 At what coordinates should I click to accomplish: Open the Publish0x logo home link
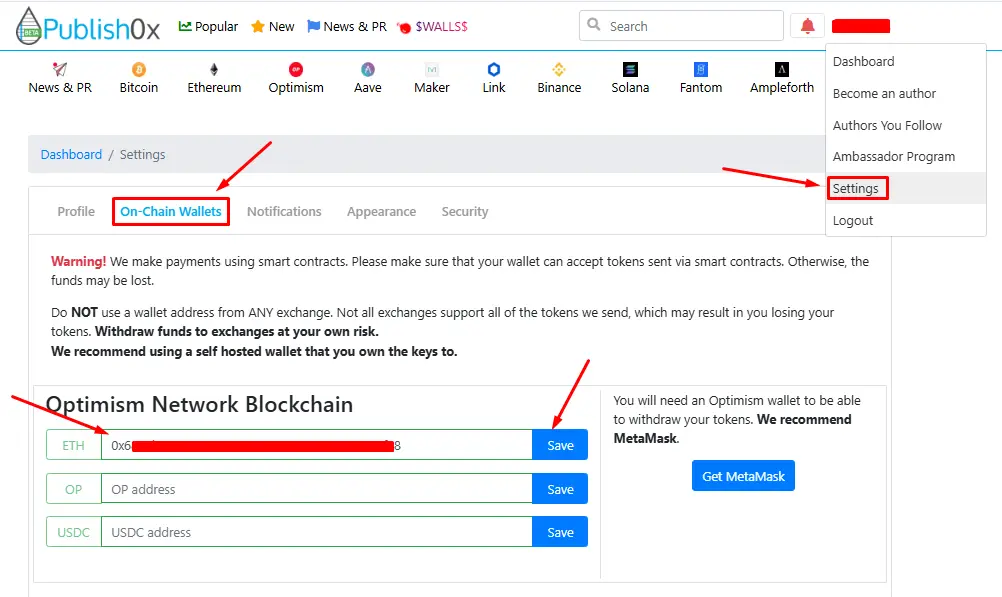pyautogui.click(x=88, y=27)
